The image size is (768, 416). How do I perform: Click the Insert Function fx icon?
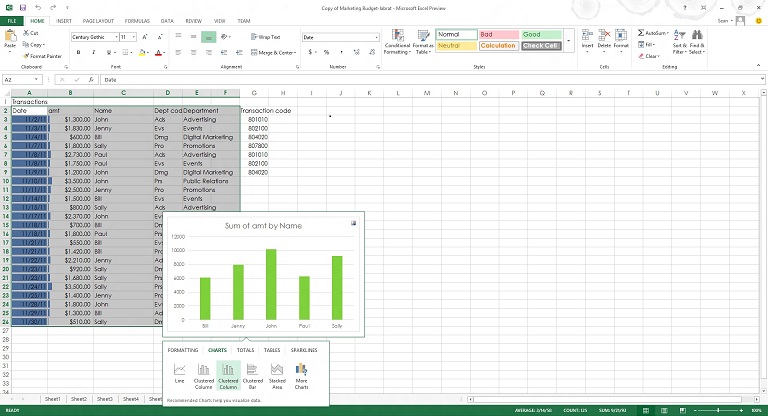pyautogui.click(x=91, y=79)
